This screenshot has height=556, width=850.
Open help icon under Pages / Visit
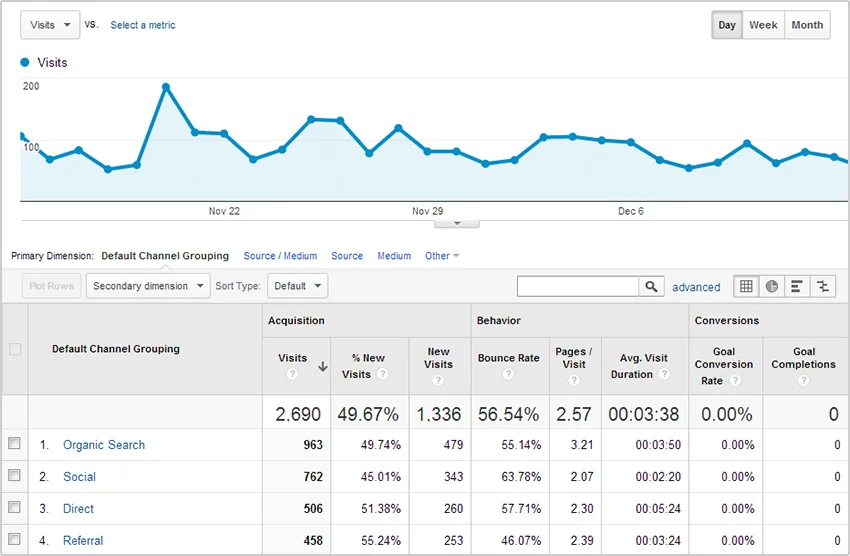(574, 380)
